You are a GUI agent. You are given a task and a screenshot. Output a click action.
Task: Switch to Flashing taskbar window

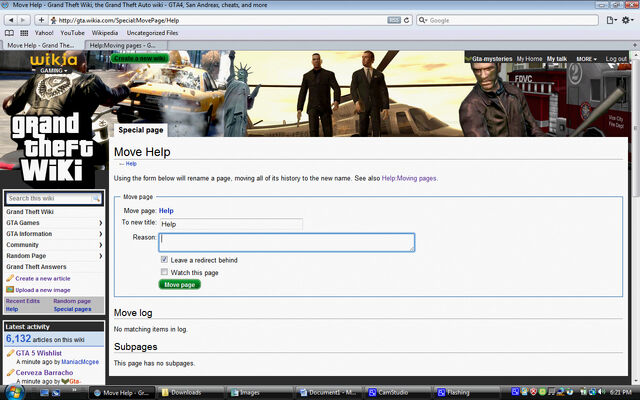click(467, 392)
